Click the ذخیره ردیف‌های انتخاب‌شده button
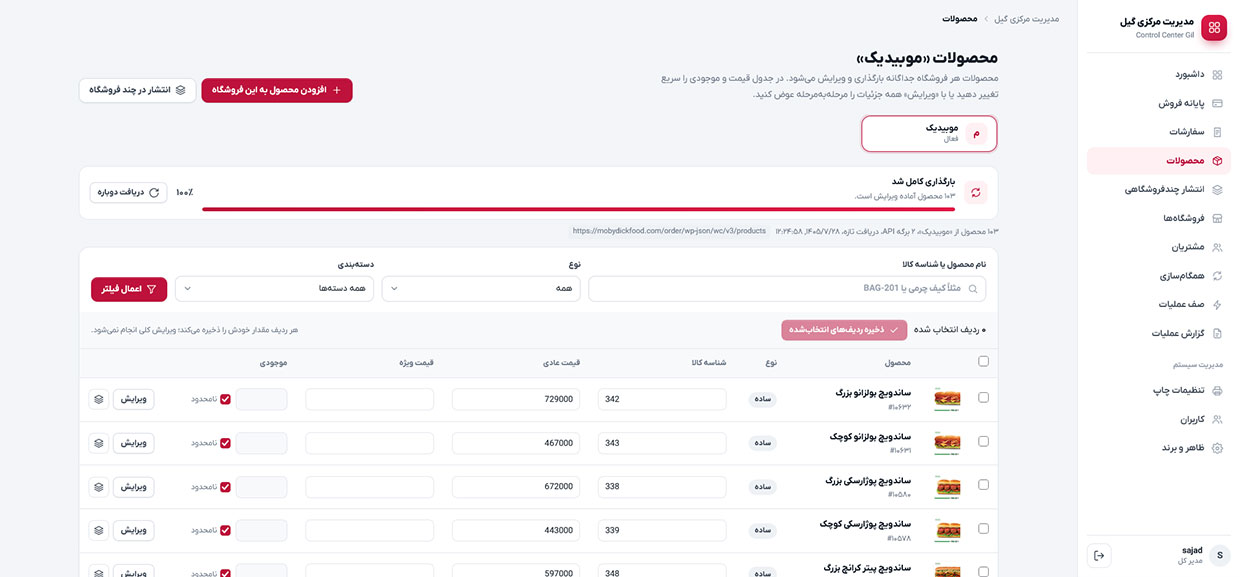The image size is (1240, 577). click(844, 330)
